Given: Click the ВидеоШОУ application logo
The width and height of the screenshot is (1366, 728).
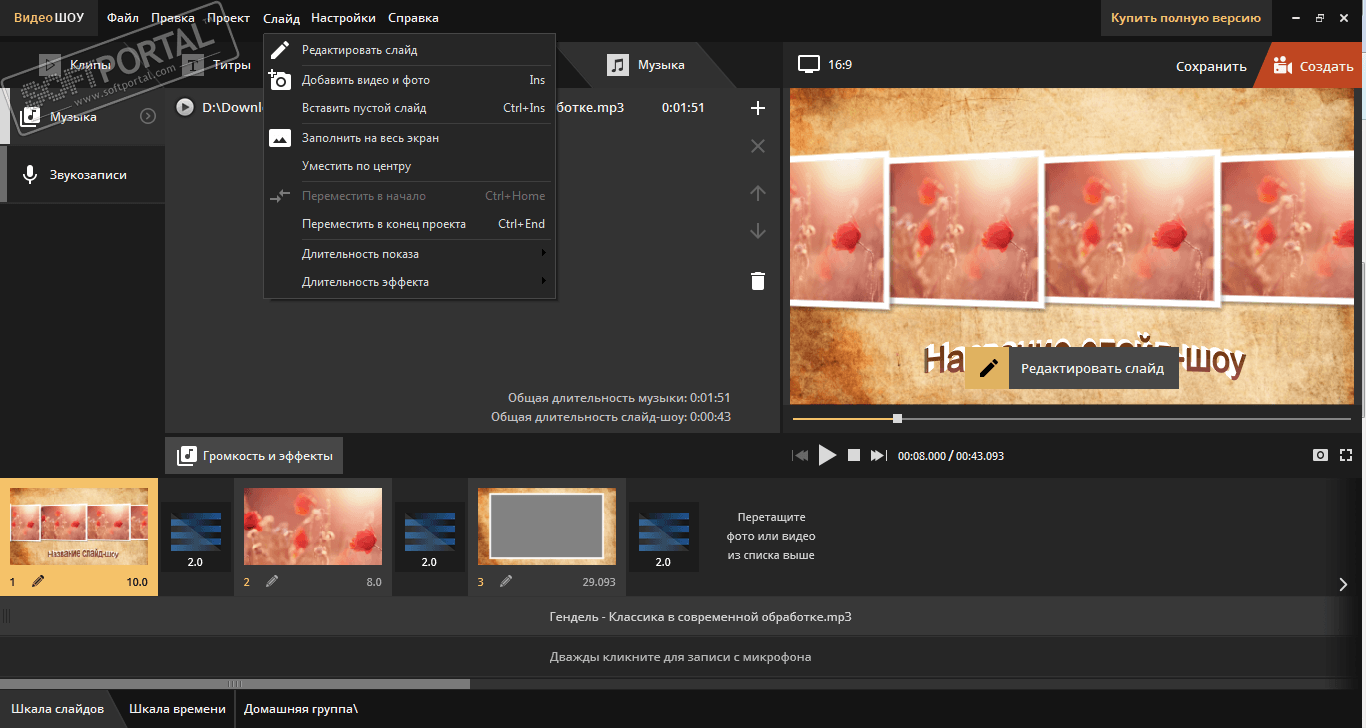Looking at the screenshot, I should click(x=48, y=18).
